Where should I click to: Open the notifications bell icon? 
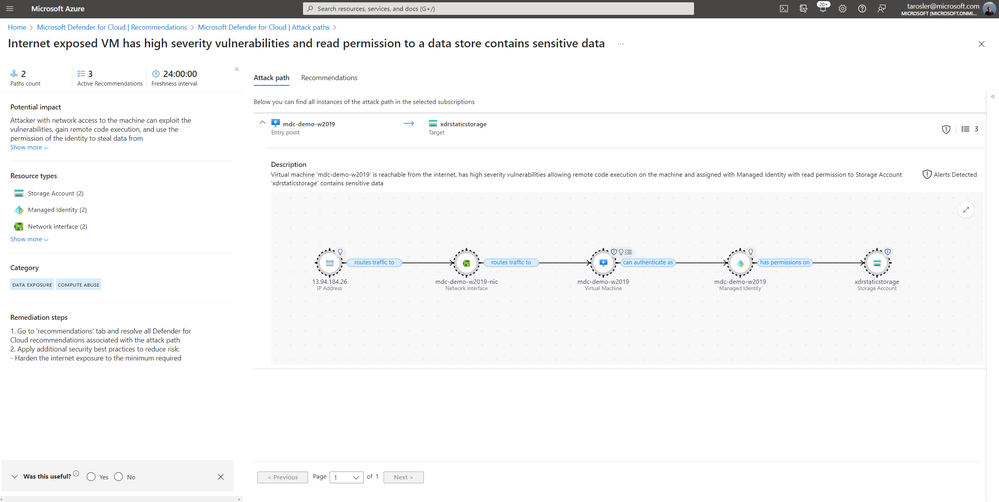click(823, 9)
